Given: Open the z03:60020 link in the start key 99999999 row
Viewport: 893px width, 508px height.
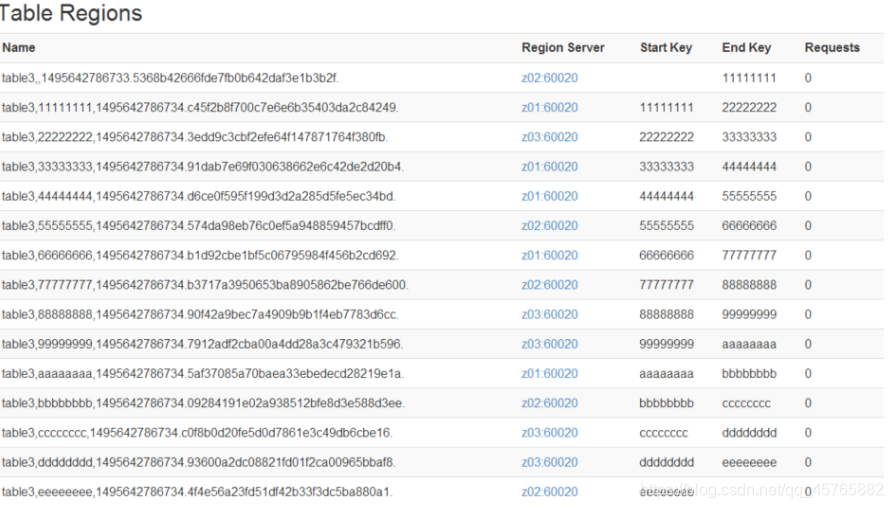Looking at the screenshot, I should 550,345.
